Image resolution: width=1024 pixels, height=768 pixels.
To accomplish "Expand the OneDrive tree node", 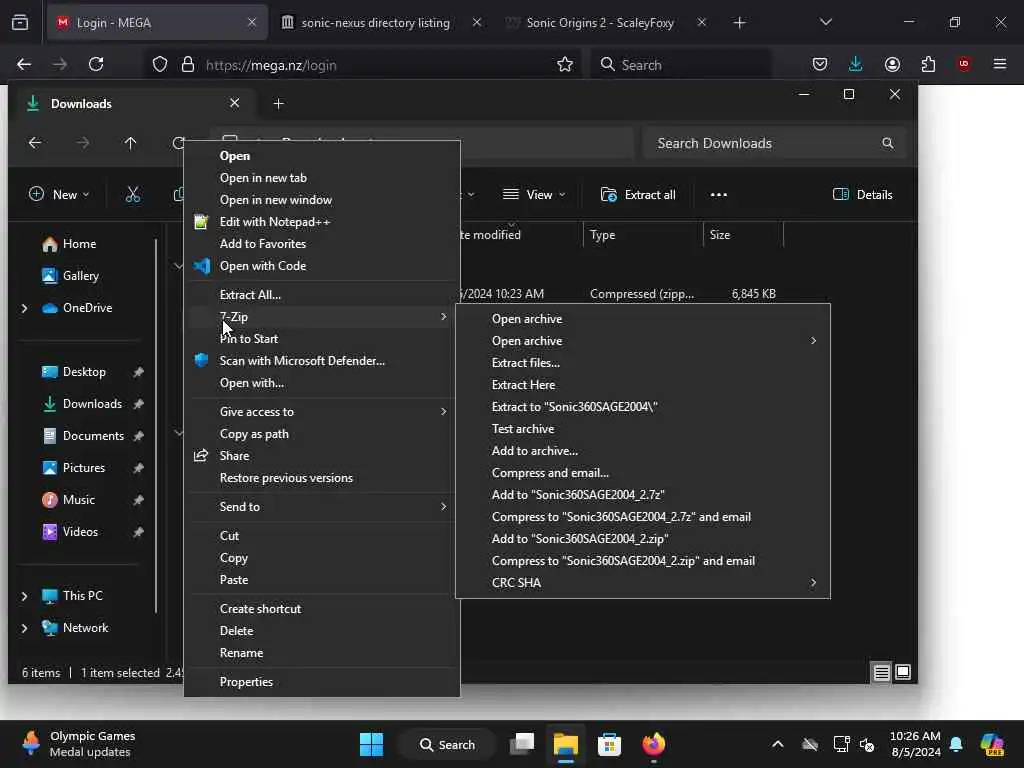I will [x=25, y=308].
